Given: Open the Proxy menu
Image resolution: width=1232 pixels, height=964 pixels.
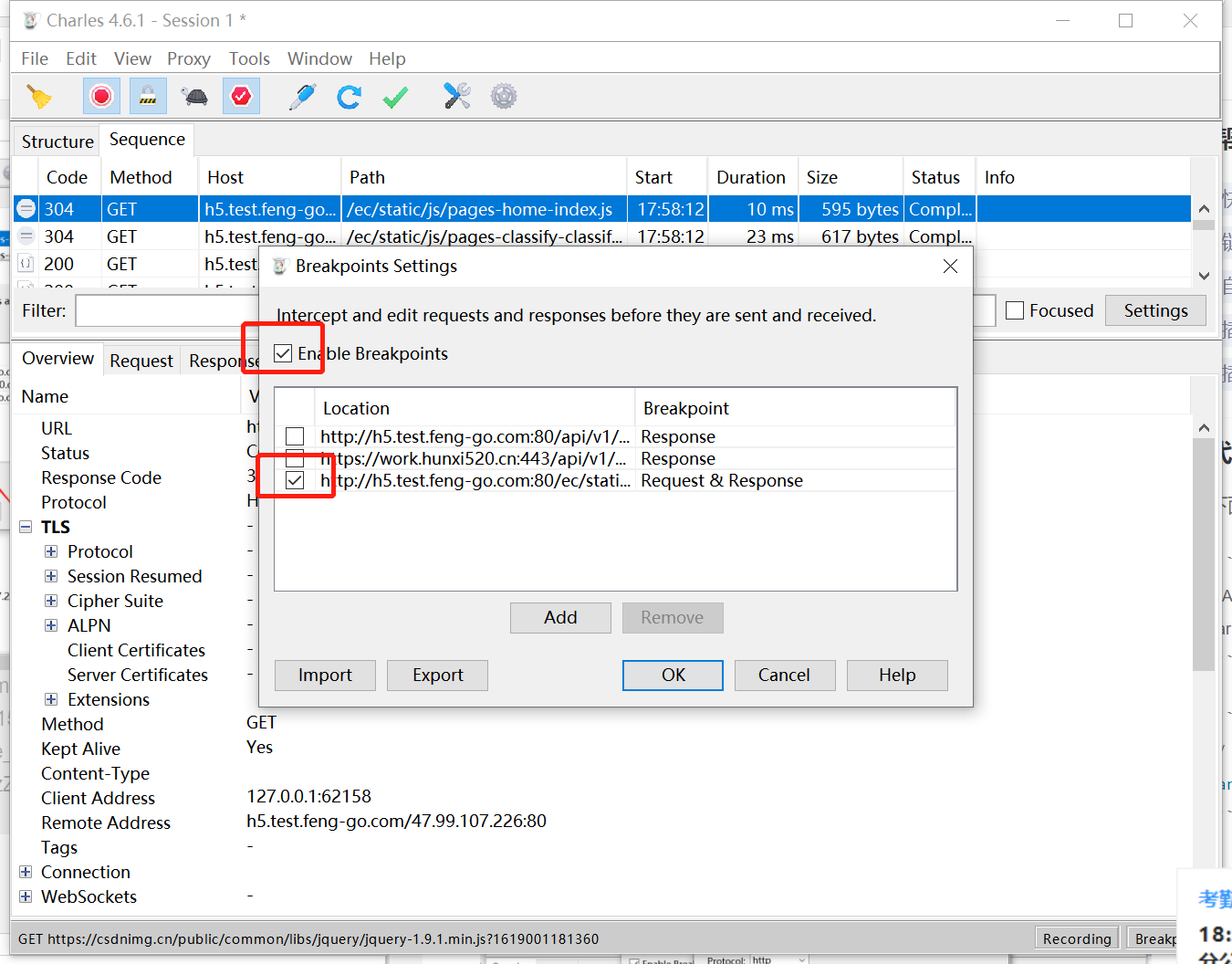Looking at the screenshot, I should click(x=189, y=58).
